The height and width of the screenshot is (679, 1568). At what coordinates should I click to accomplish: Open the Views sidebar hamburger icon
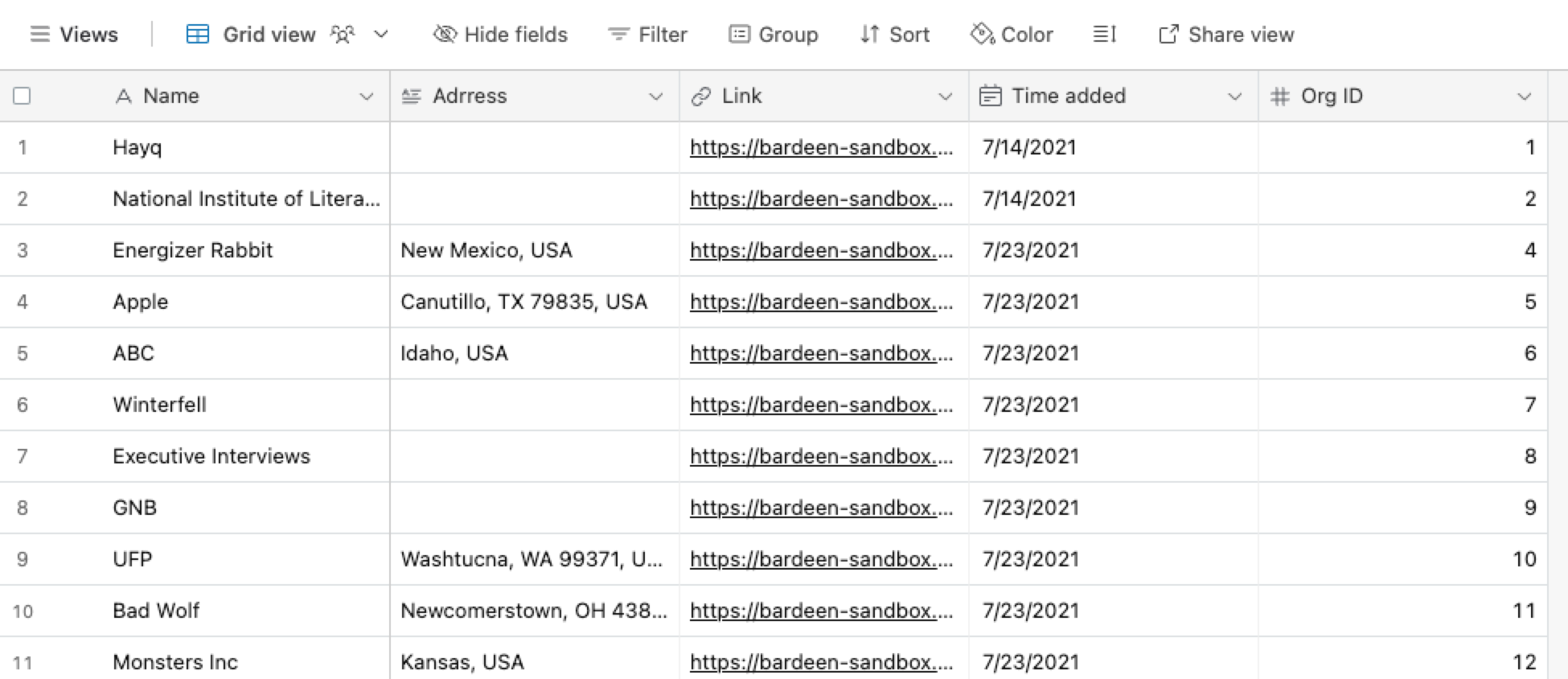click(x=39, y=35)
